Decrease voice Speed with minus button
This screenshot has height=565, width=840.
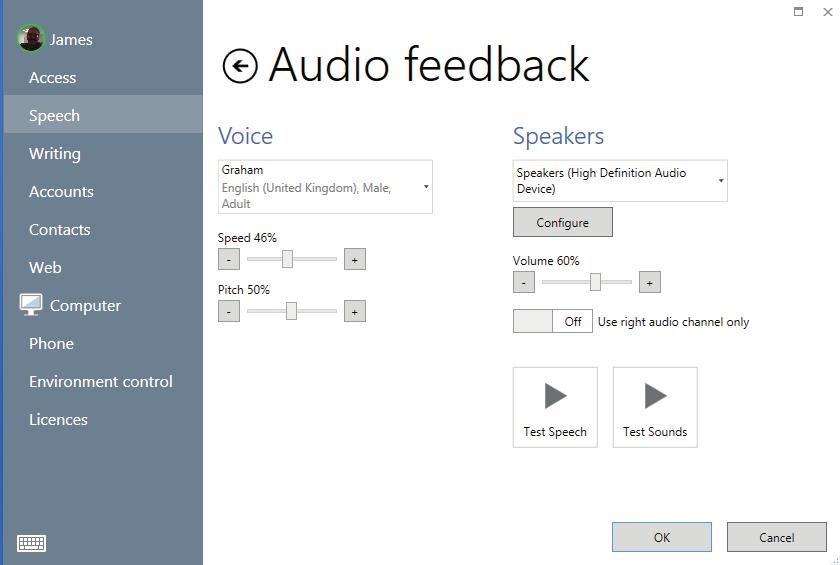click(229, 259)
